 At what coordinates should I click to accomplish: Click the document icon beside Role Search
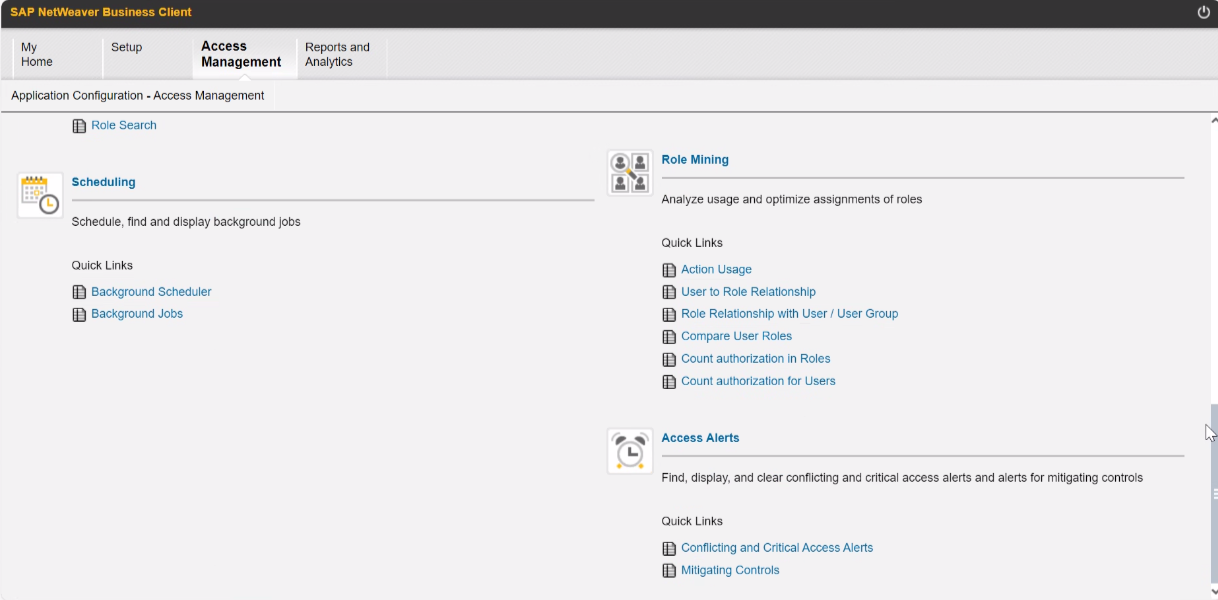(x=79, y=126)
